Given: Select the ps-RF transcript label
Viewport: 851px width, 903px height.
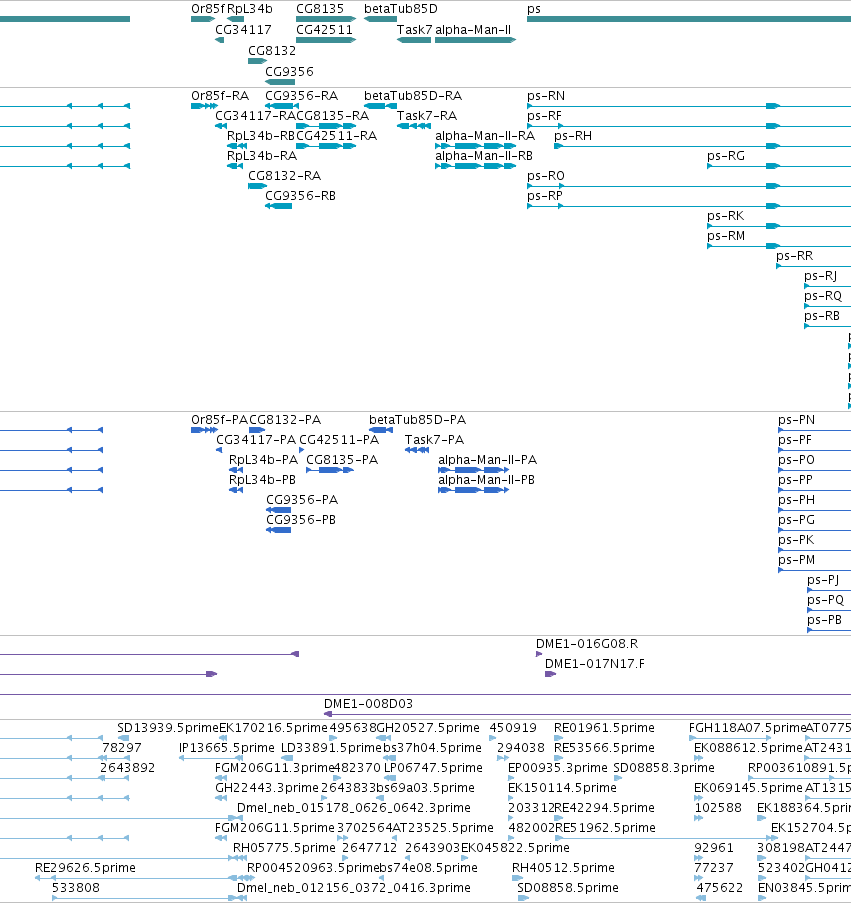Looking at the screenshot, I should 544,116.
